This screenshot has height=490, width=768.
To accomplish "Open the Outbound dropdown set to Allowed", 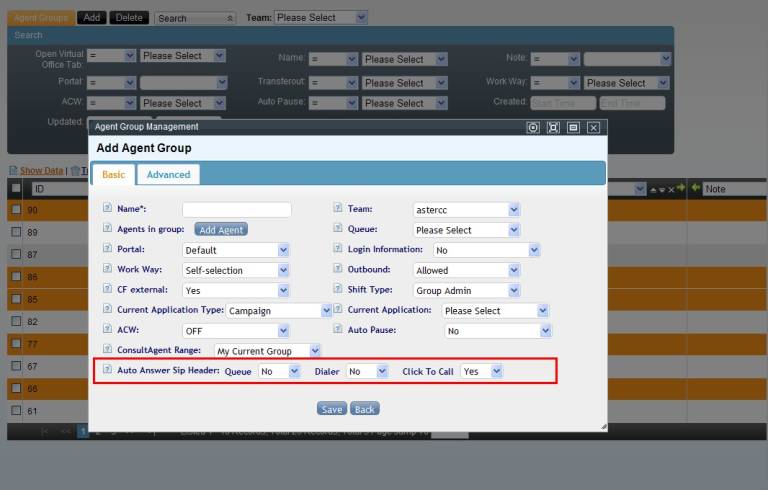I will (x=466, y=270).
